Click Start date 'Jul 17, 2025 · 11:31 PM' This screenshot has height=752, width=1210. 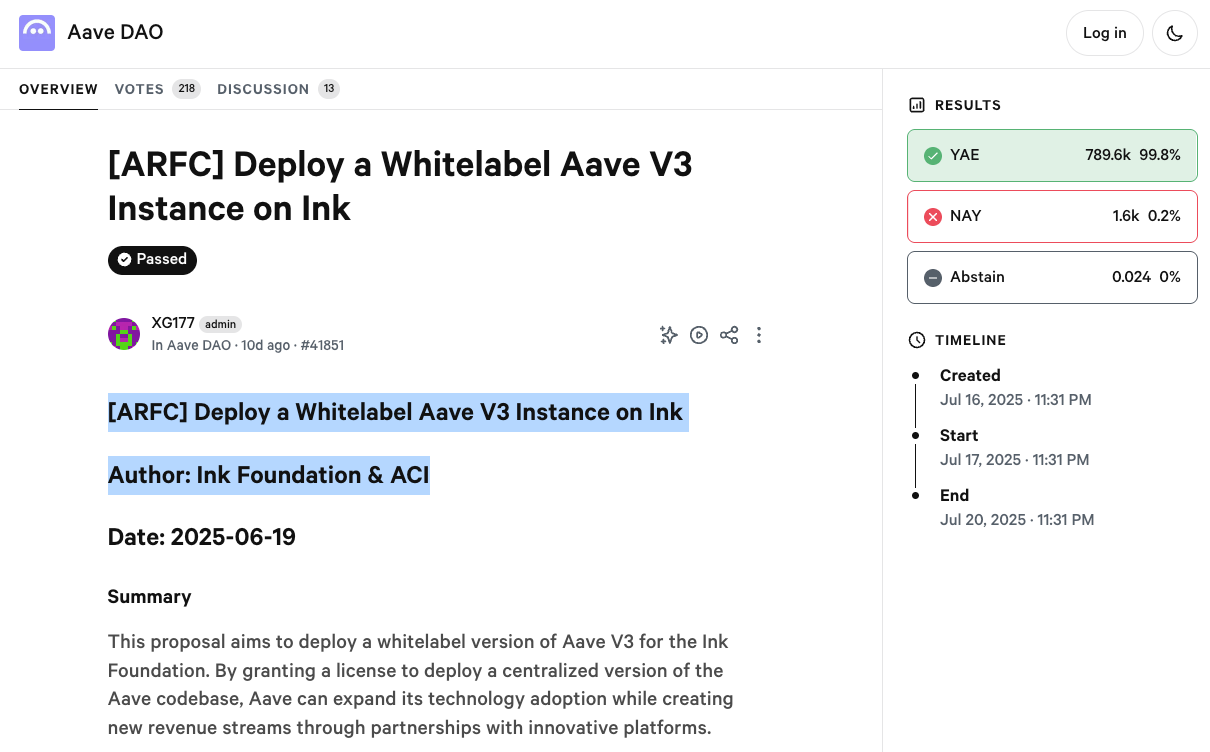(1015, 460)
